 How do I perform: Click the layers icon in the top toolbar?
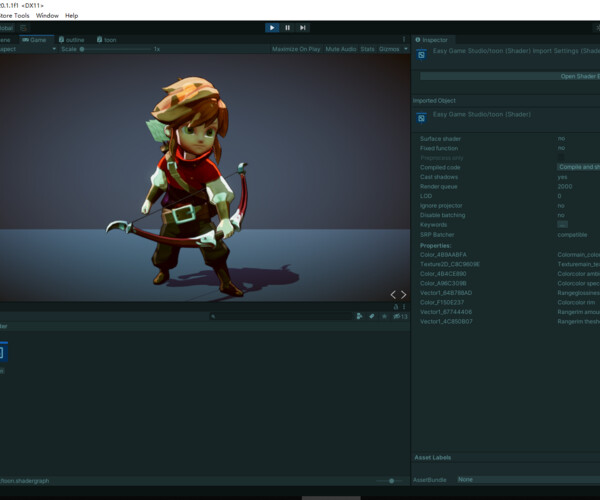pyautogui.click(x=23, y=28)
